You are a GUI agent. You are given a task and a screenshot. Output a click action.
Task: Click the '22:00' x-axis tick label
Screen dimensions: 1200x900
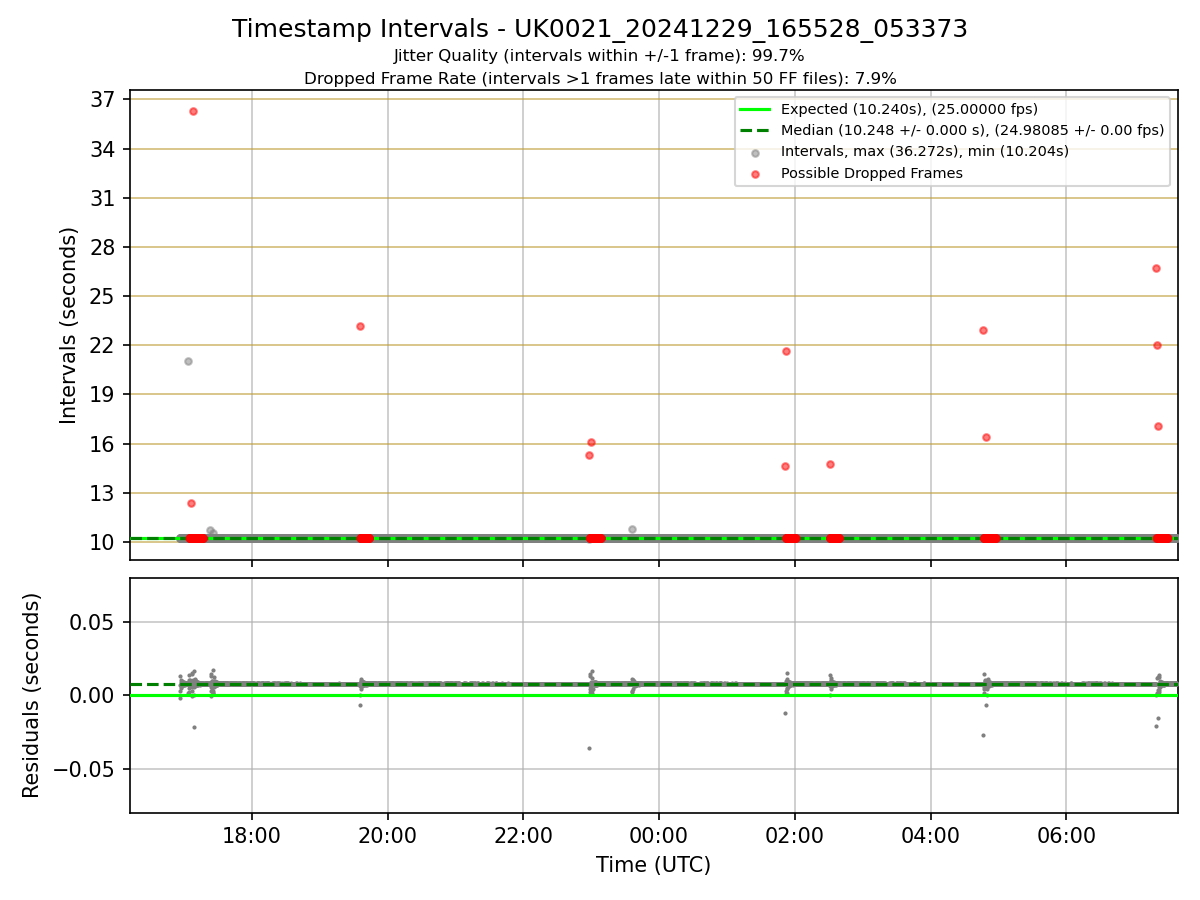(x=523, y=836)
